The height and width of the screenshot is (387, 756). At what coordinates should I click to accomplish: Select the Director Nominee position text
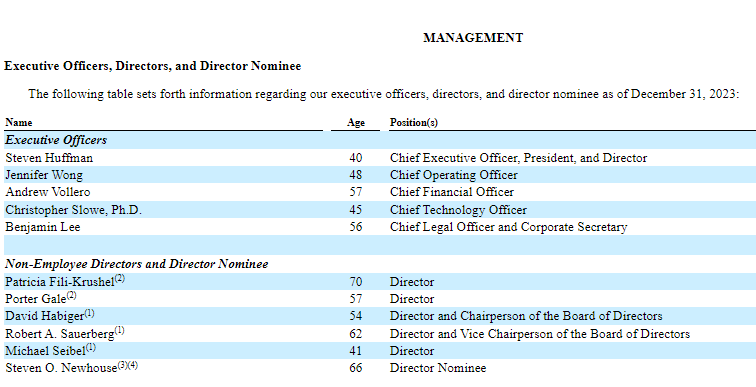(x=438, y=368)
